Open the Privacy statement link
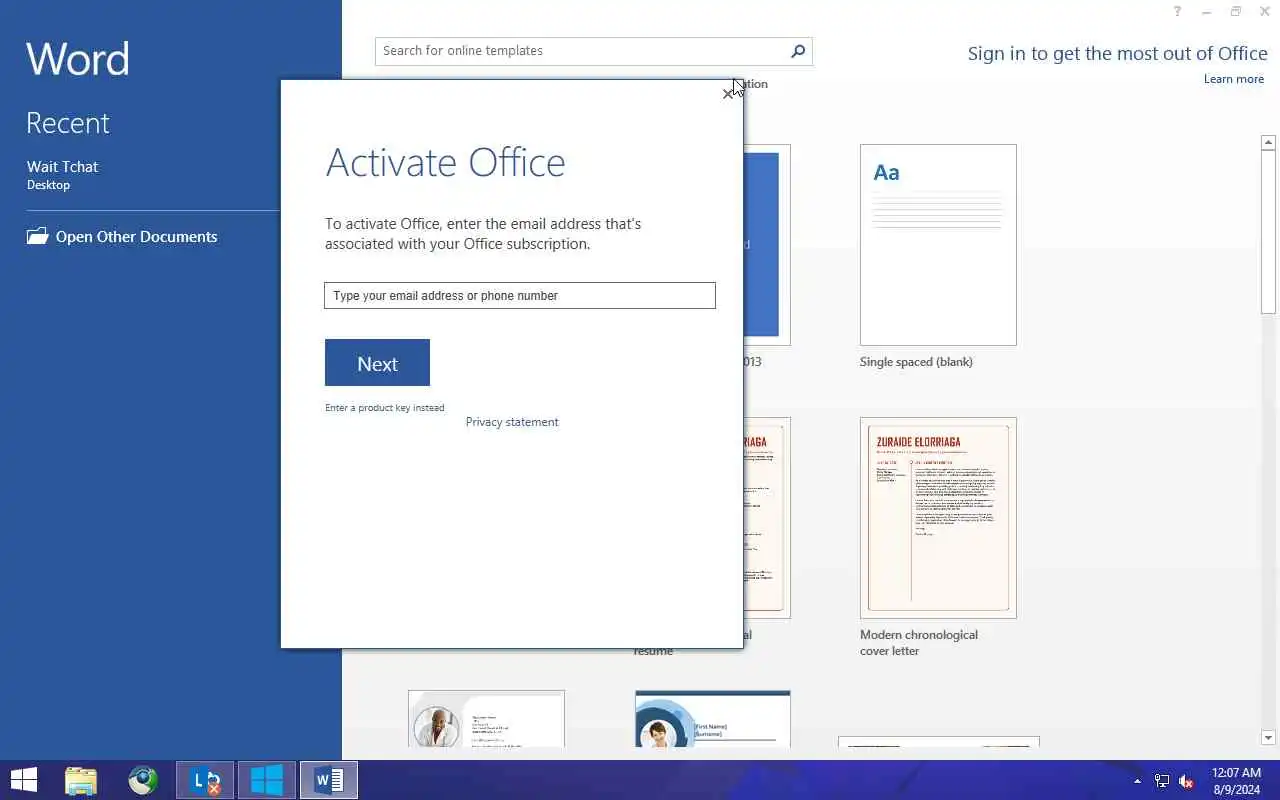The image size is (1280, 800). click(512, 422)
